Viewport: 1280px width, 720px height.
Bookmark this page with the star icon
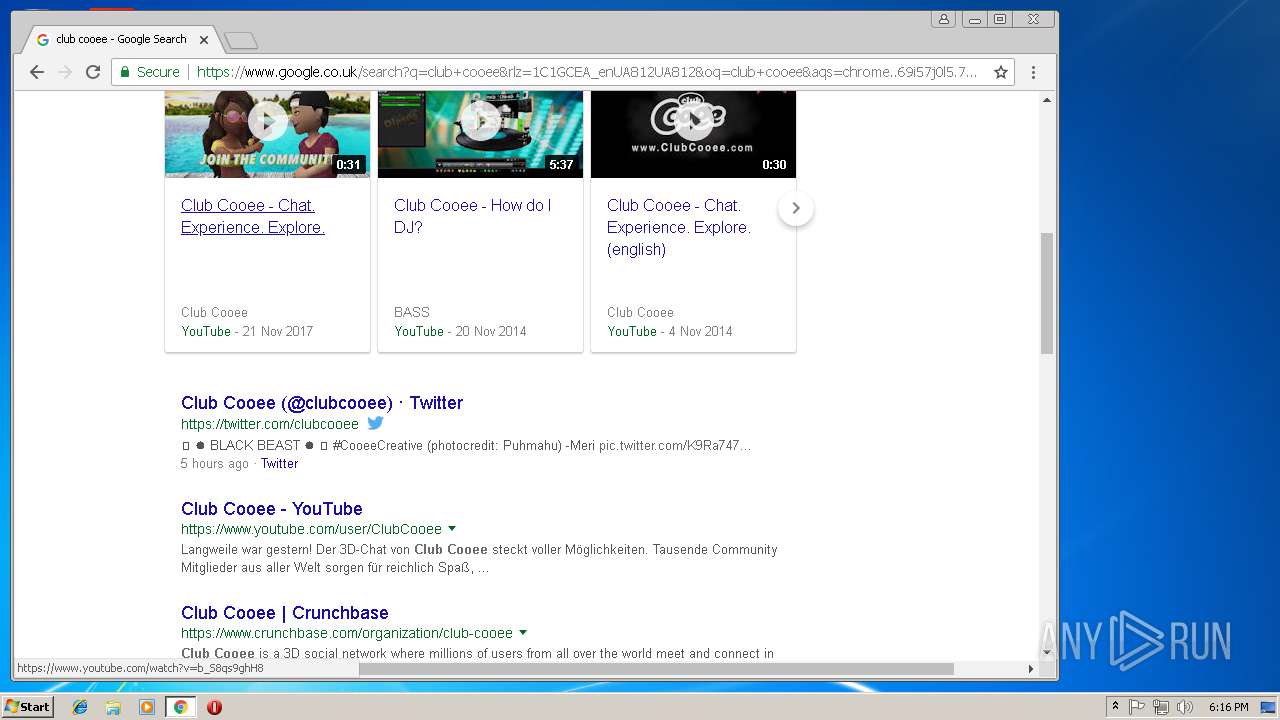pyautogui.click(x=1000, y=72)
